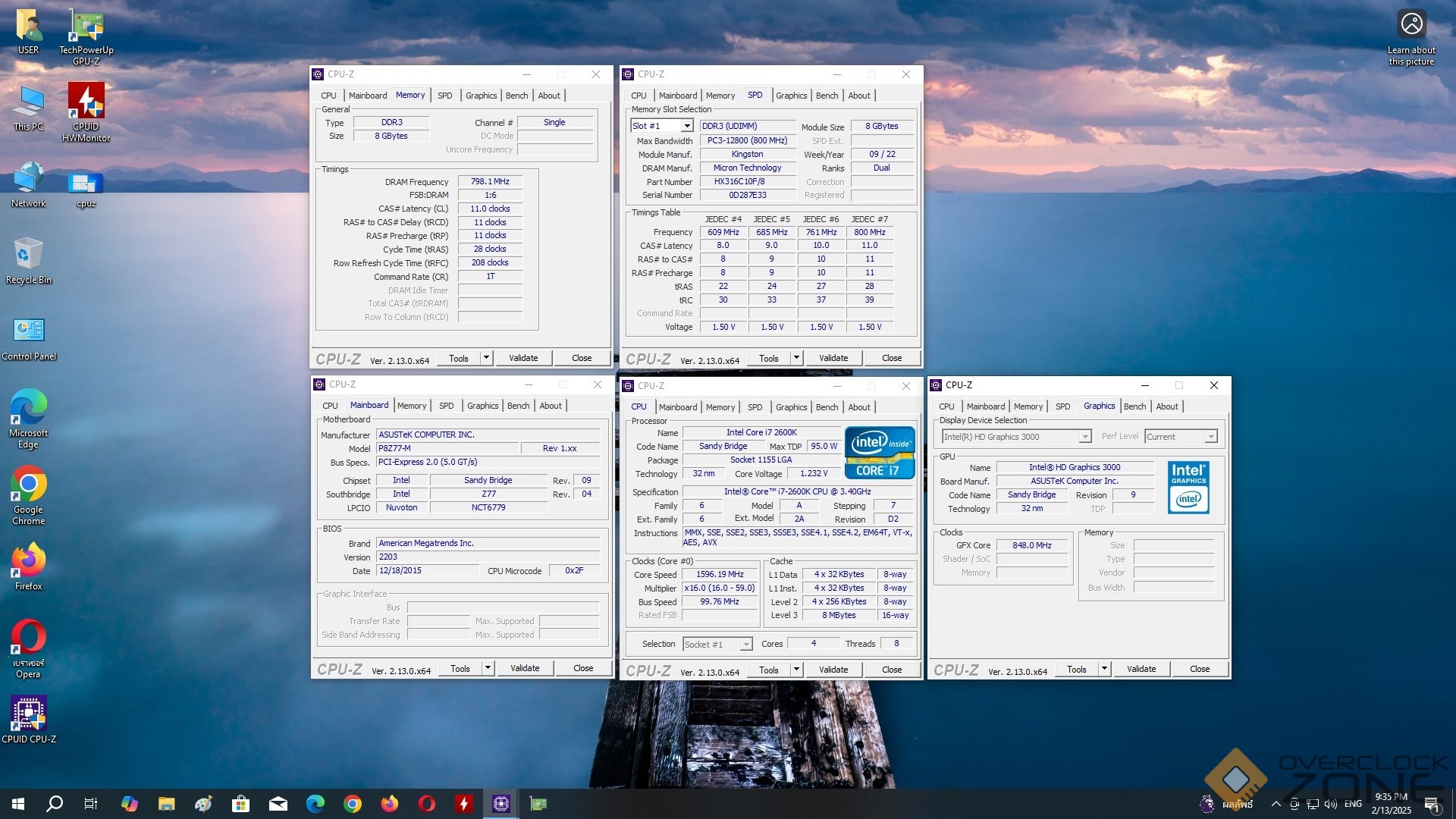Open Socket #1 selection dropdown
This screenshot has width=1456, height=819.
[717, 645]
